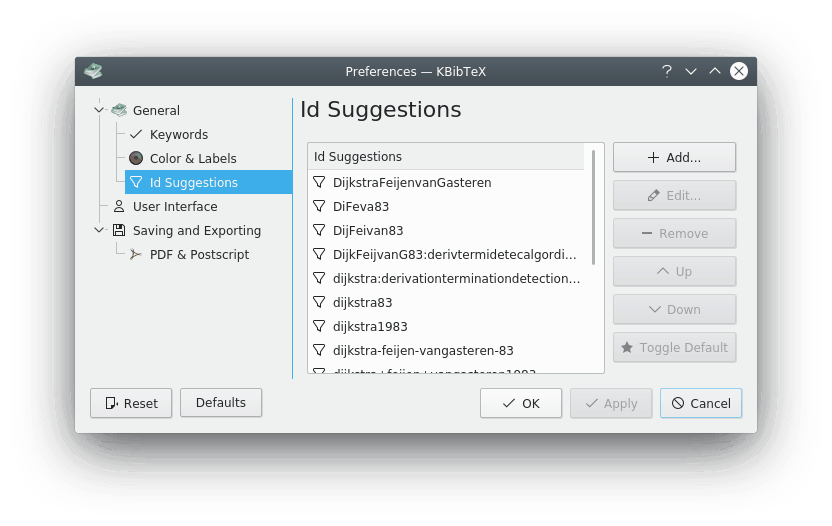Click funnel icon beside DiFeva83
The height and width of the screenshot is (526, 832).
coord(319,206)
